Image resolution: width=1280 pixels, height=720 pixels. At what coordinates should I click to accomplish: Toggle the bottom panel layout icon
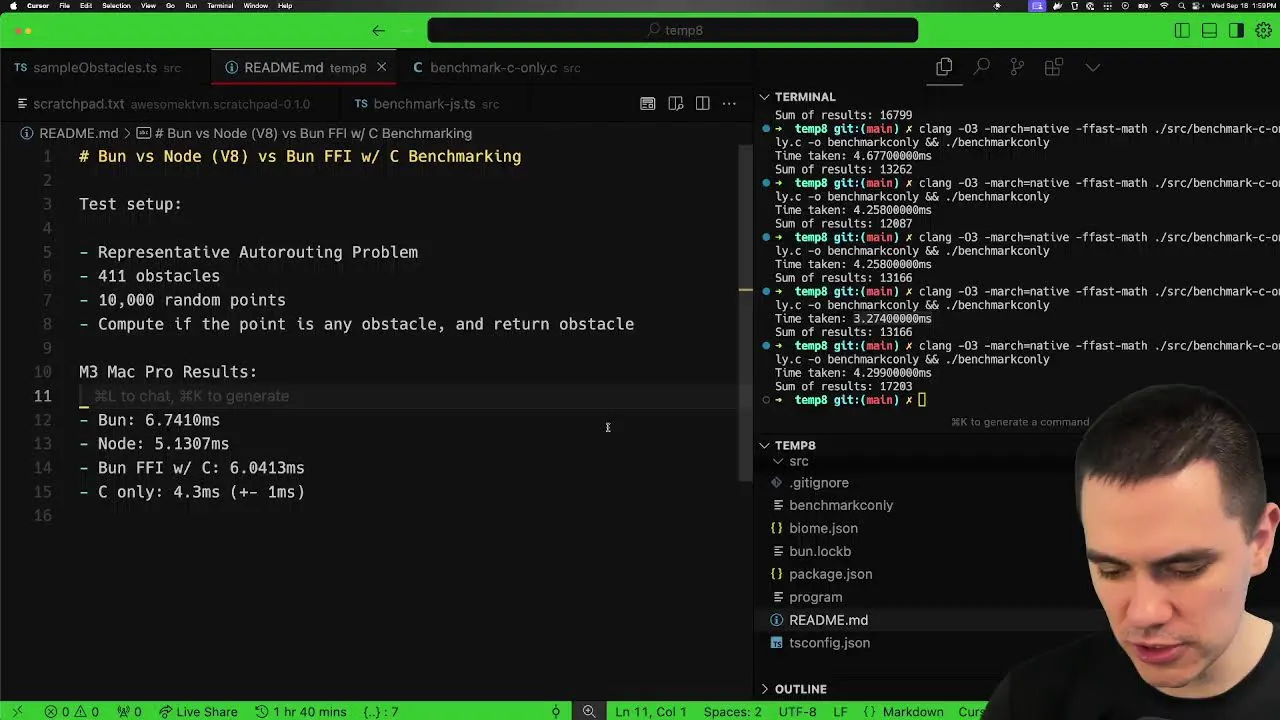click(1209, 30)
